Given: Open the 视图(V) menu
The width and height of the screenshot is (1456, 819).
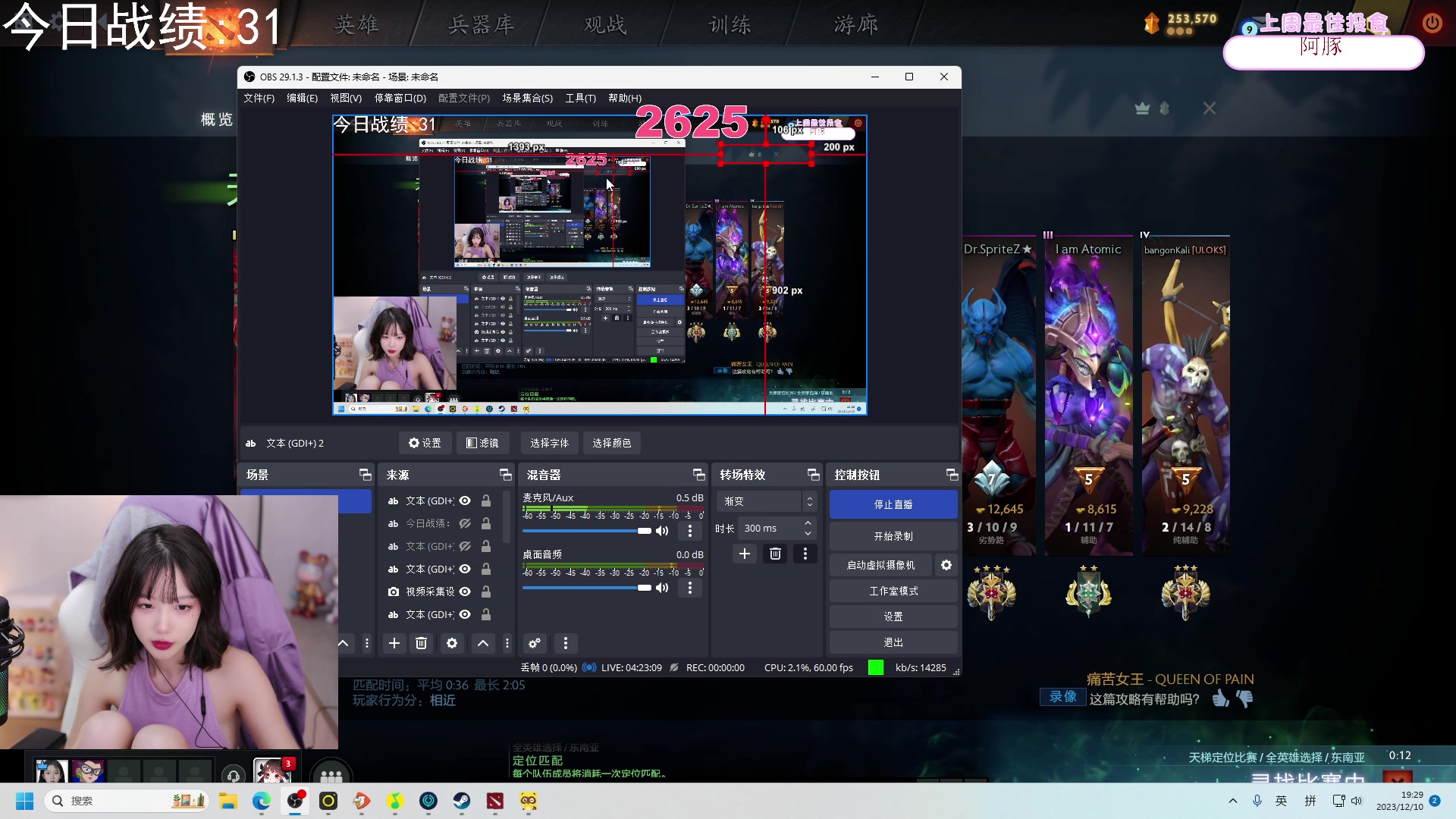Looking at the screenshot, I should pos(346,98).
